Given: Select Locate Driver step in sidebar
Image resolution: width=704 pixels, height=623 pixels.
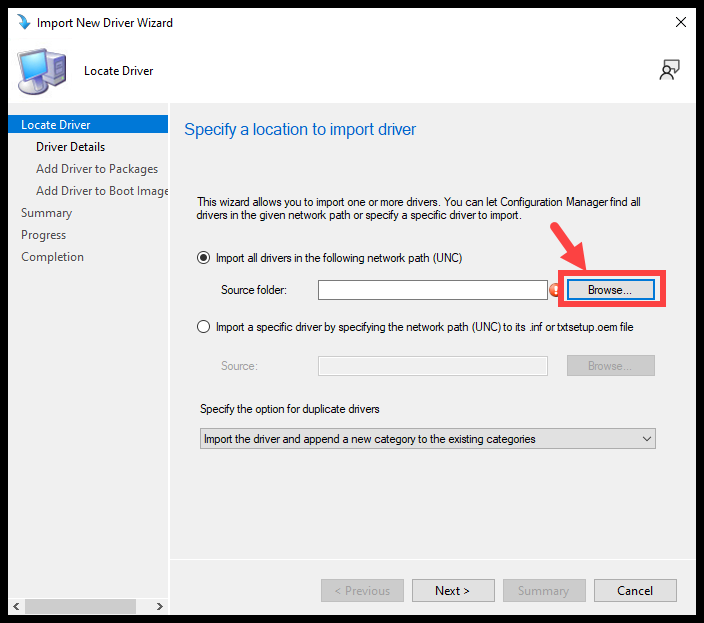Looking at the screenshot, I should [88, 124].
